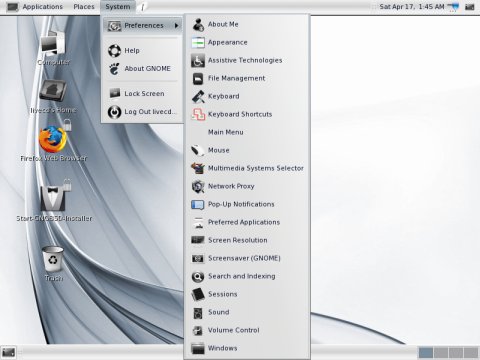Click the Lock Screen label
This screenshot has height=360, width=480.
(x=144, y=94)
